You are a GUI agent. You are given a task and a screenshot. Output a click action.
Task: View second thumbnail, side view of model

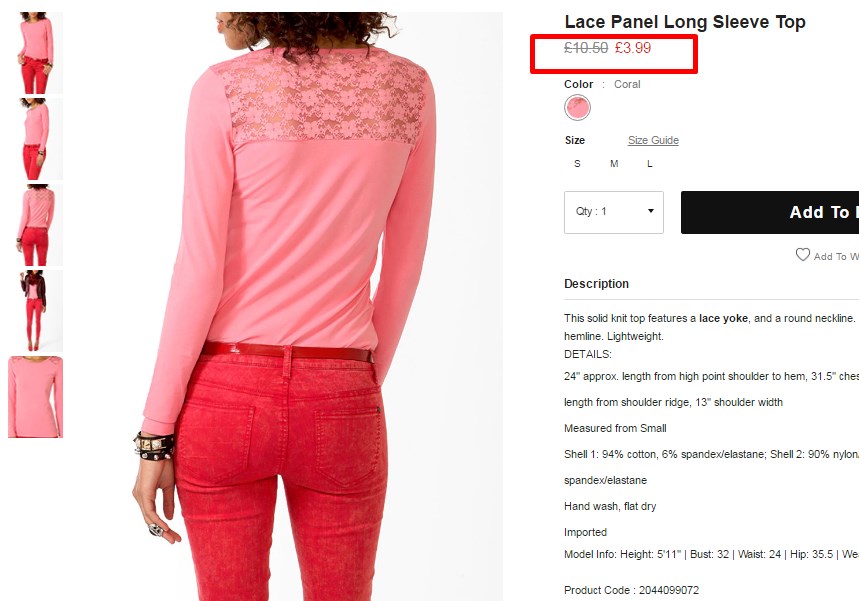[36, 139]
